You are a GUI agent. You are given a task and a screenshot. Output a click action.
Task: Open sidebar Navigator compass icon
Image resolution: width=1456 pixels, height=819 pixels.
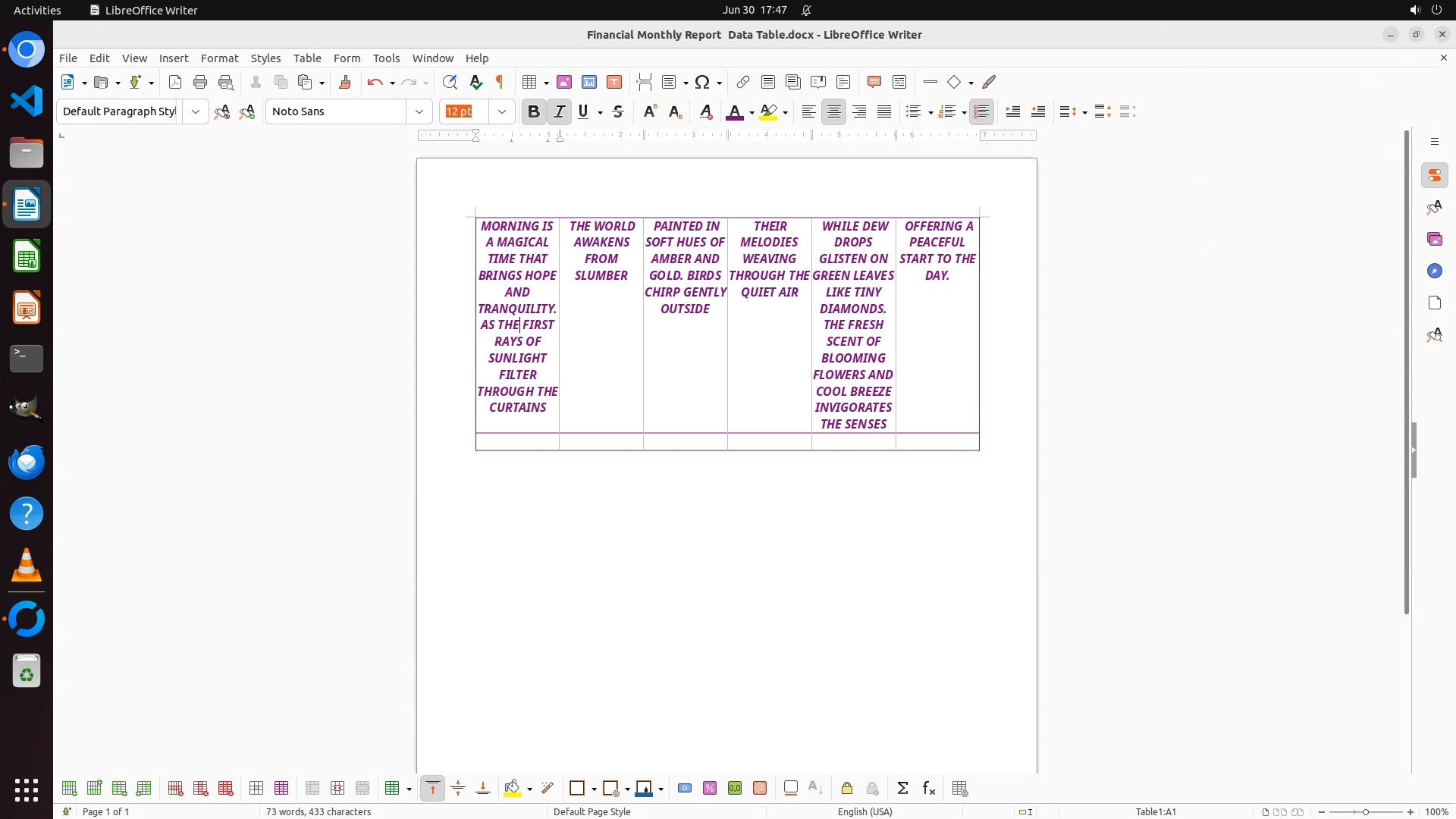[1434, 271]
